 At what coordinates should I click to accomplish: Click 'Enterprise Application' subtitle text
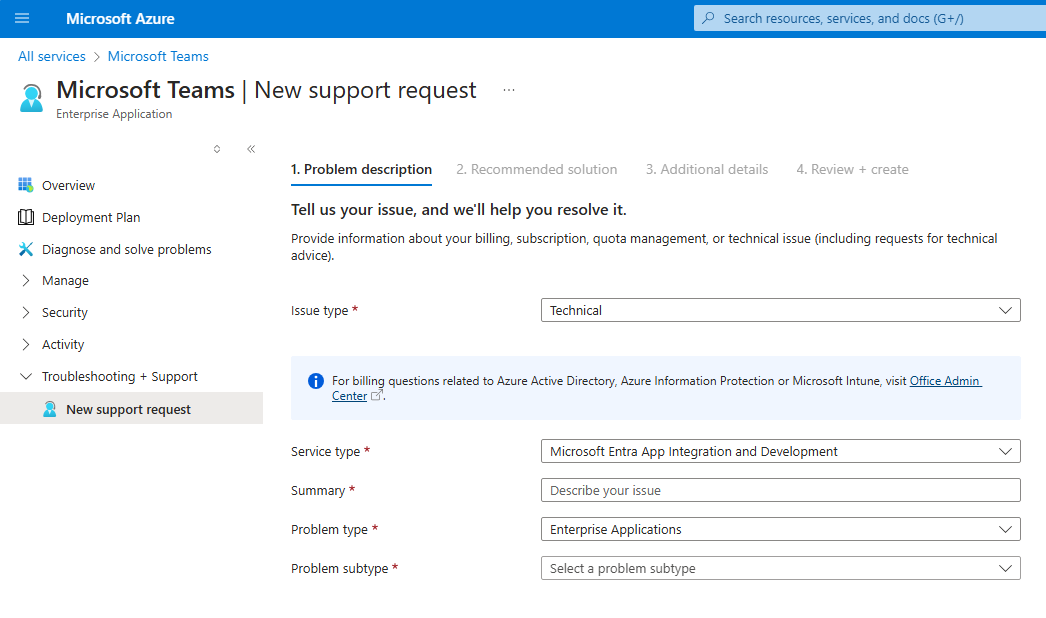[x=114, y=113]
